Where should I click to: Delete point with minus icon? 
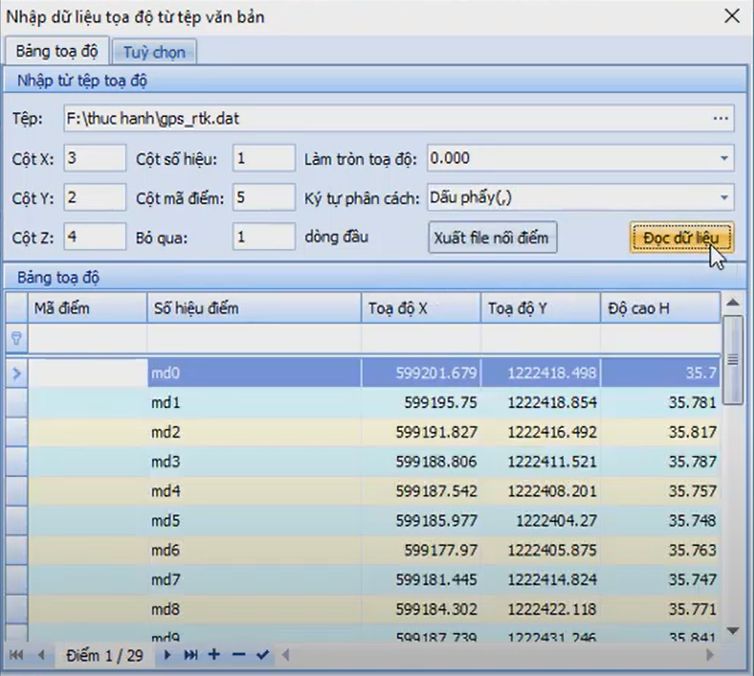coord(238,655)
